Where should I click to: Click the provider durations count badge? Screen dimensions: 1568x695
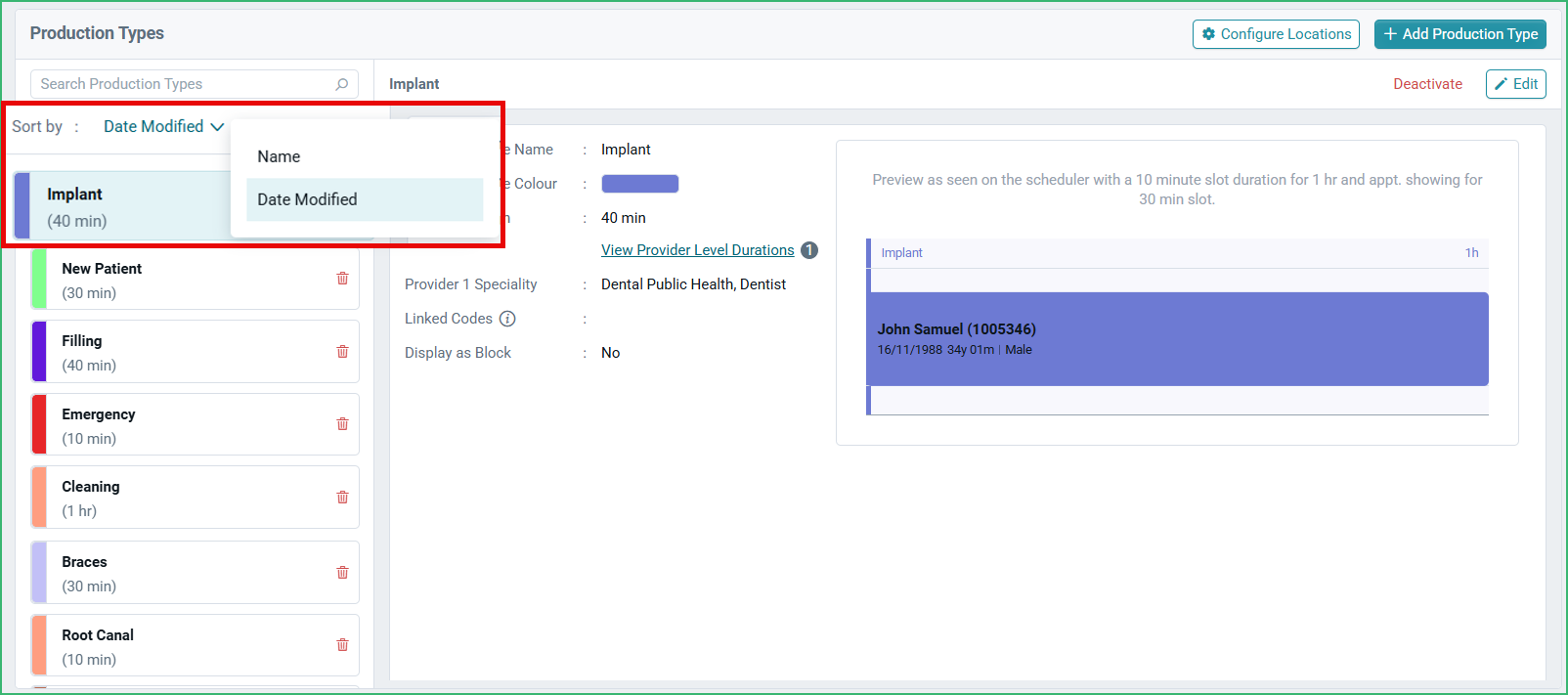click(809, 250)
